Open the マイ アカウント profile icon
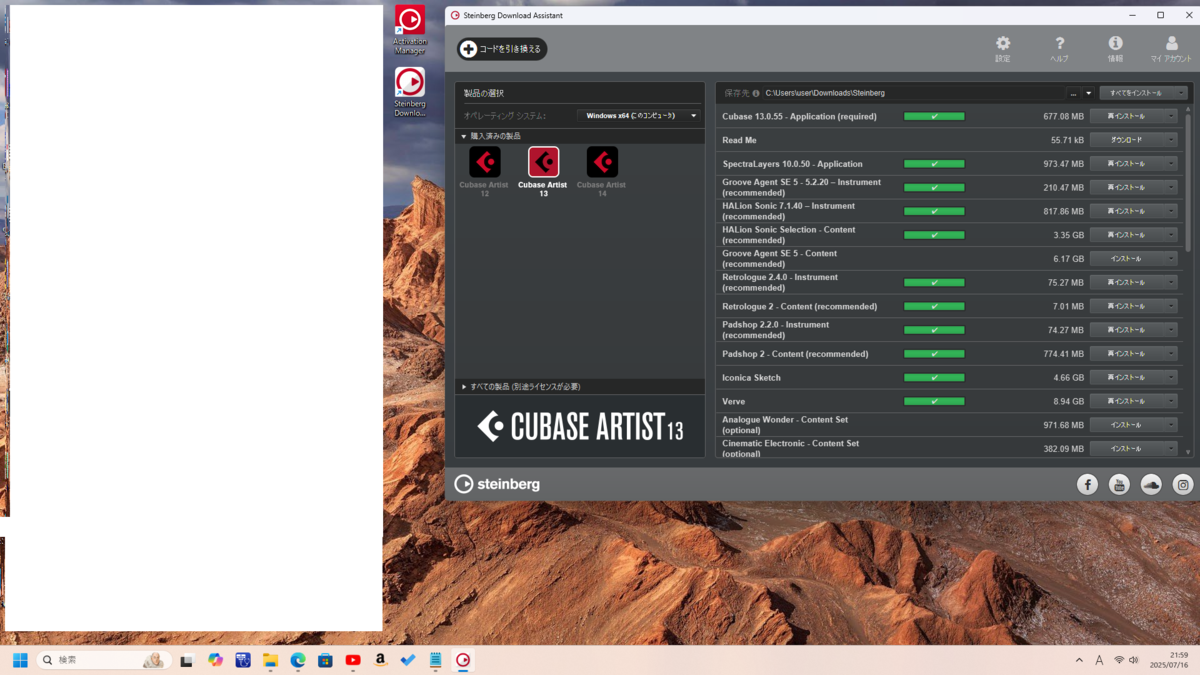Image resolution: width=1200 pixels, height=675 pixels. (x=1171, y=43)
